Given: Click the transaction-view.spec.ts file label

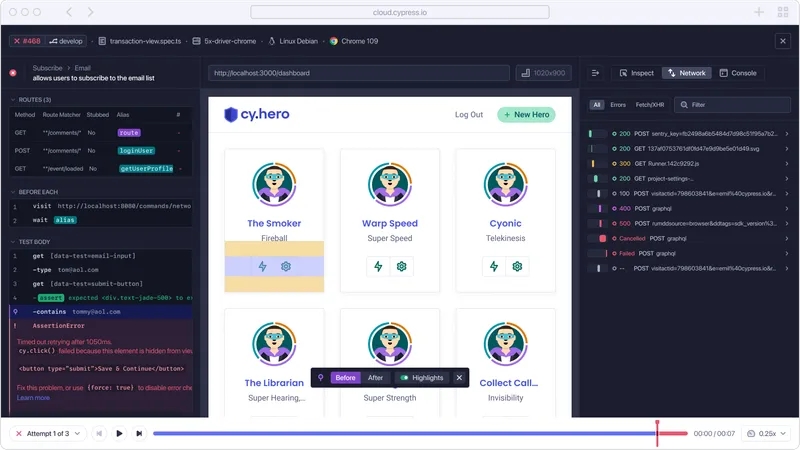Looking at the screenshot, I should point(140,41).
